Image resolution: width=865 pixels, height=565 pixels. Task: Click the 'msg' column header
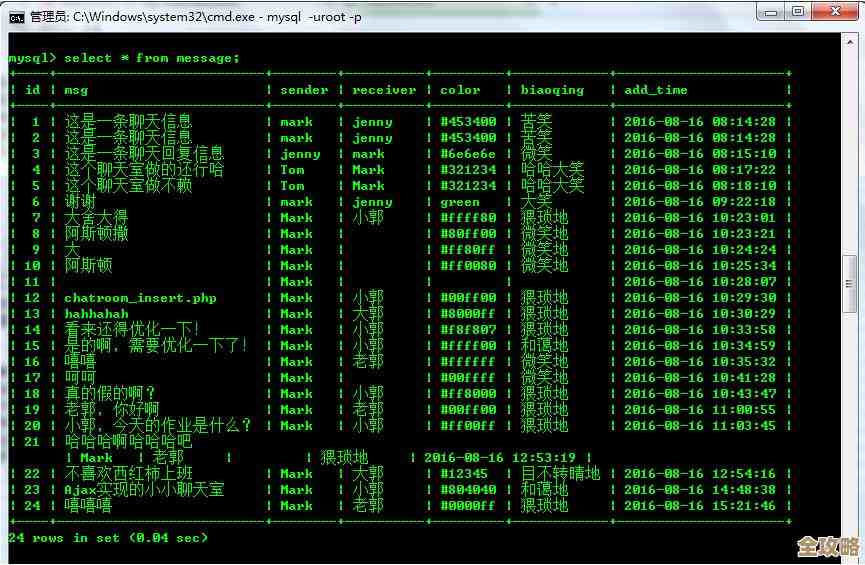76,90
